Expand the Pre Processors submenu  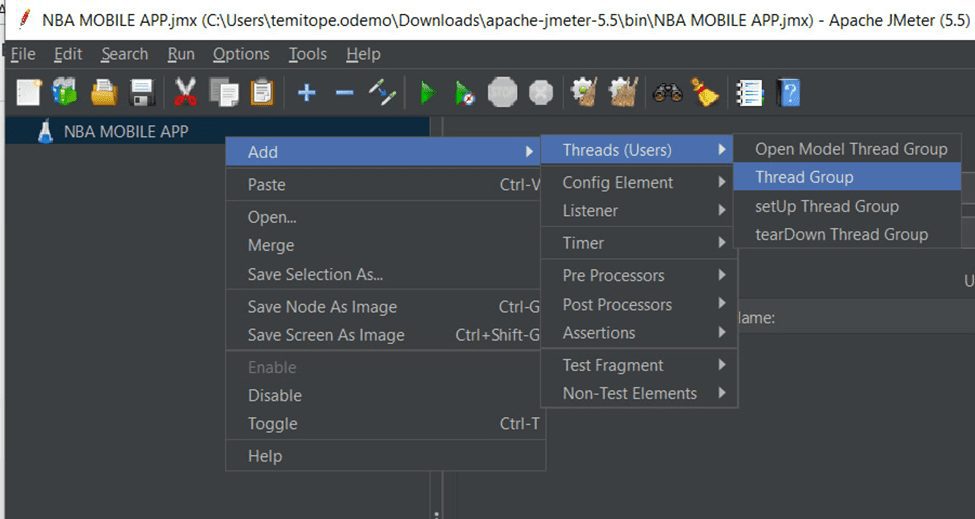coord(638,275)
